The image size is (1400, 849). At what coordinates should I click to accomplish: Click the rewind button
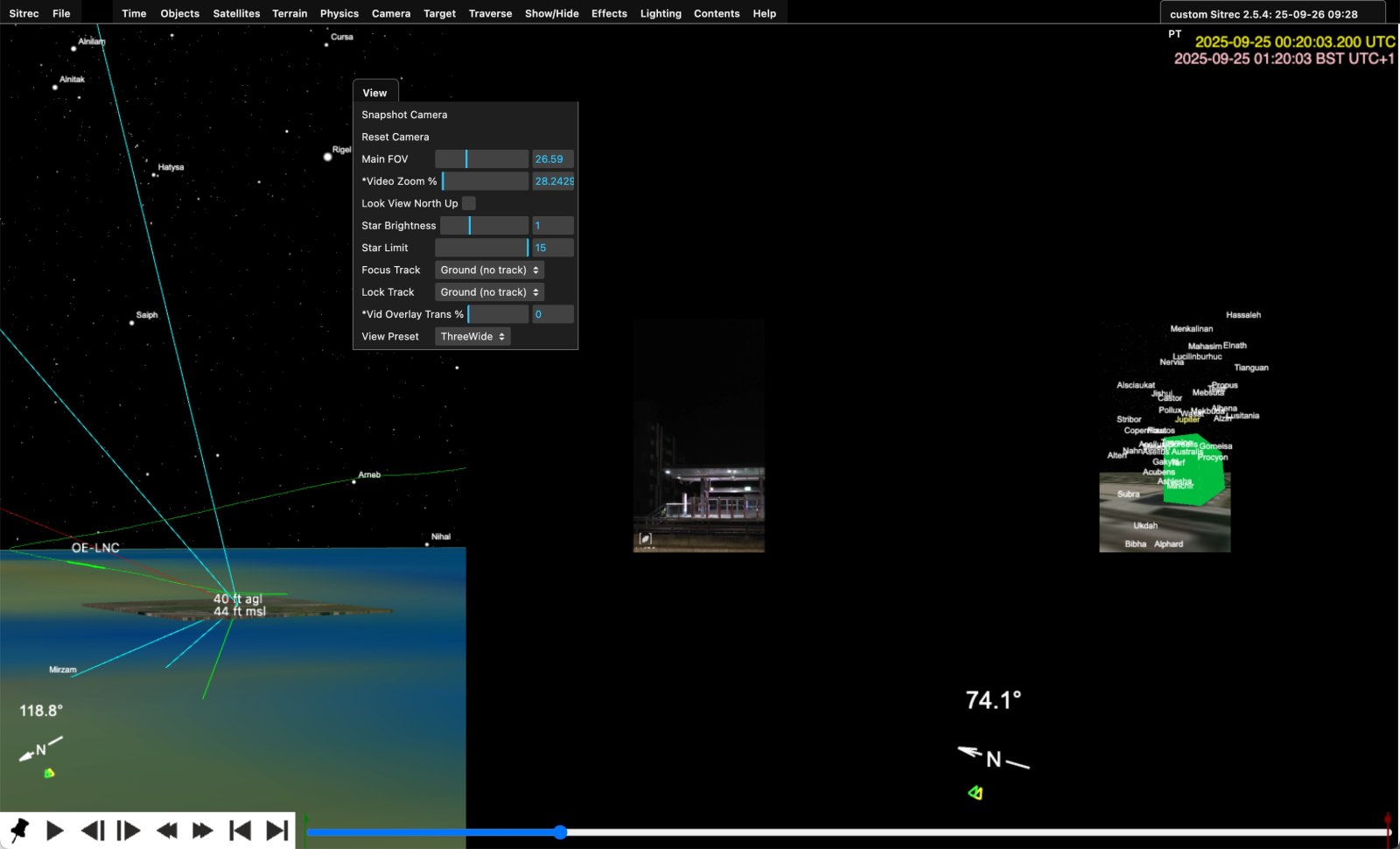[x=166, y=830]
